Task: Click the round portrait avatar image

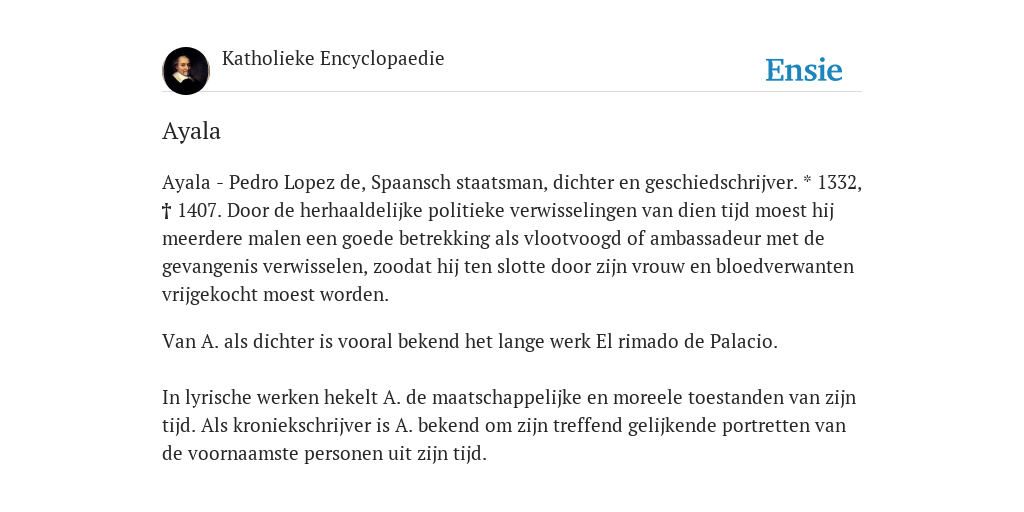Action: 186,71
